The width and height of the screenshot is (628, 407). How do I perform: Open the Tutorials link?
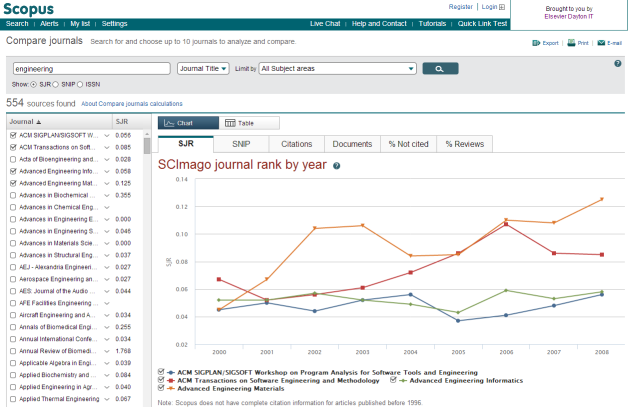point(432,24)
